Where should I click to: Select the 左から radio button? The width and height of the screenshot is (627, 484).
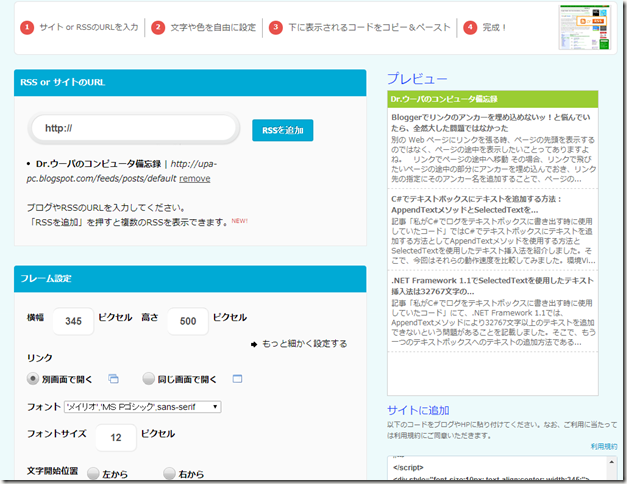click(x=93, y=474)
